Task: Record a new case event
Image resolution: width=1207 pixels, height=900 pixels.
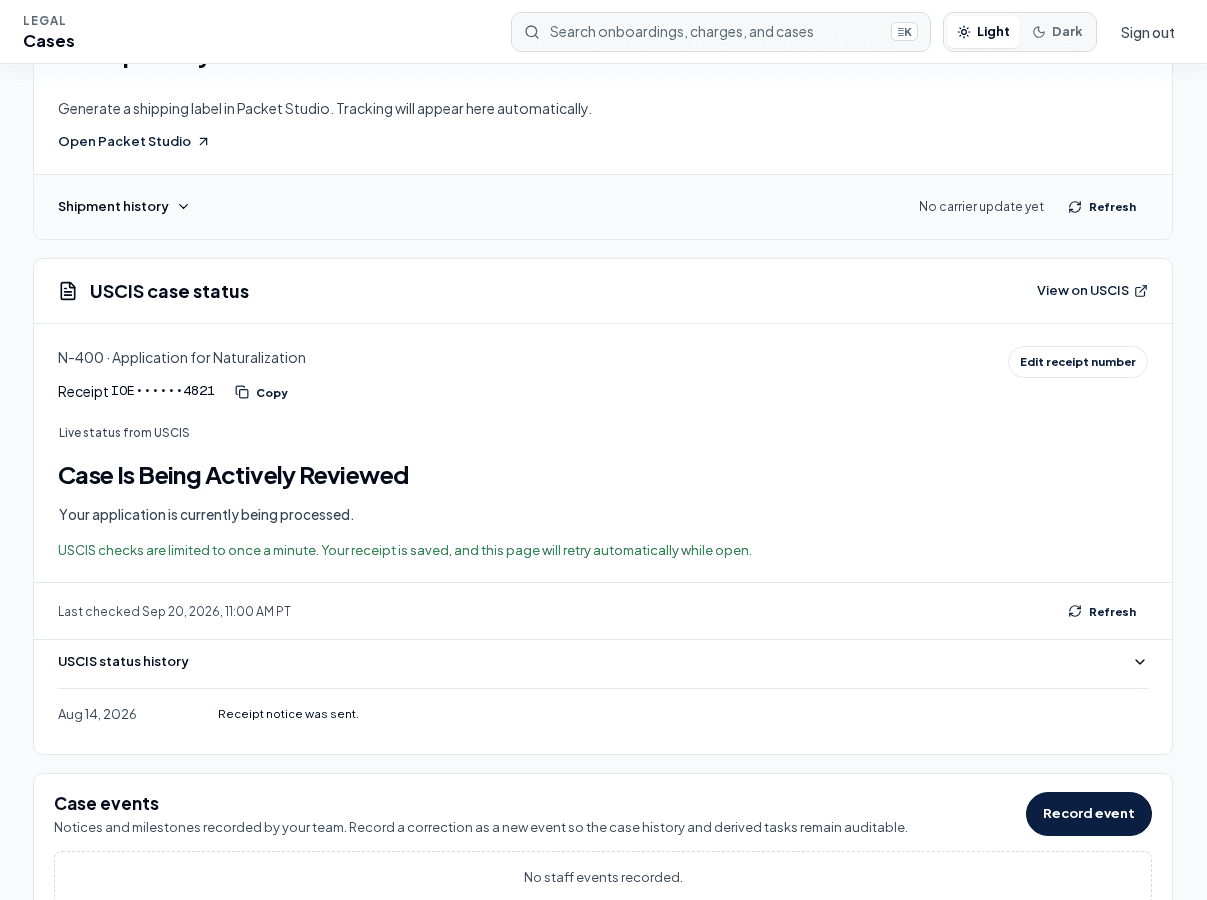Action: click(1089, 814)
